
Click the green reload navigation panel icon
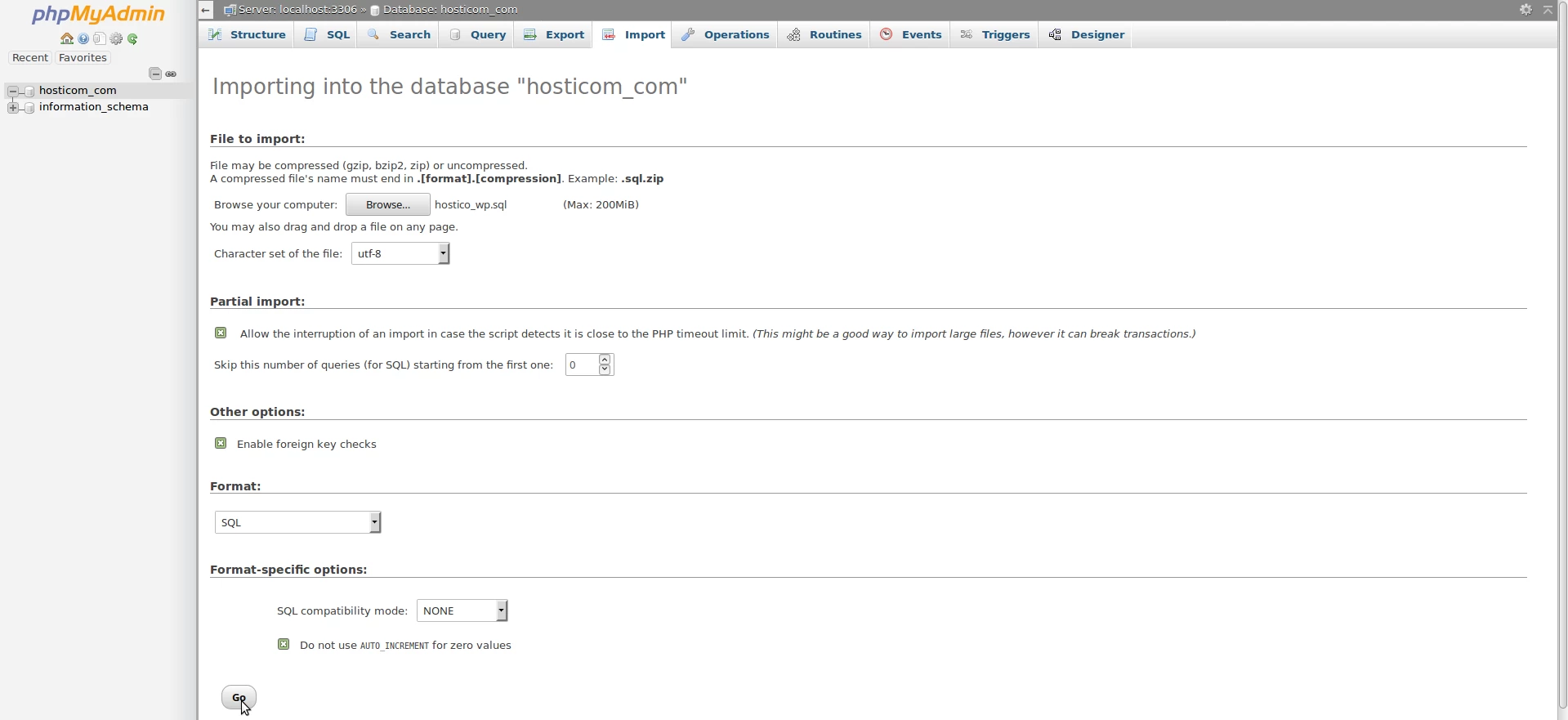pos(132,39)
